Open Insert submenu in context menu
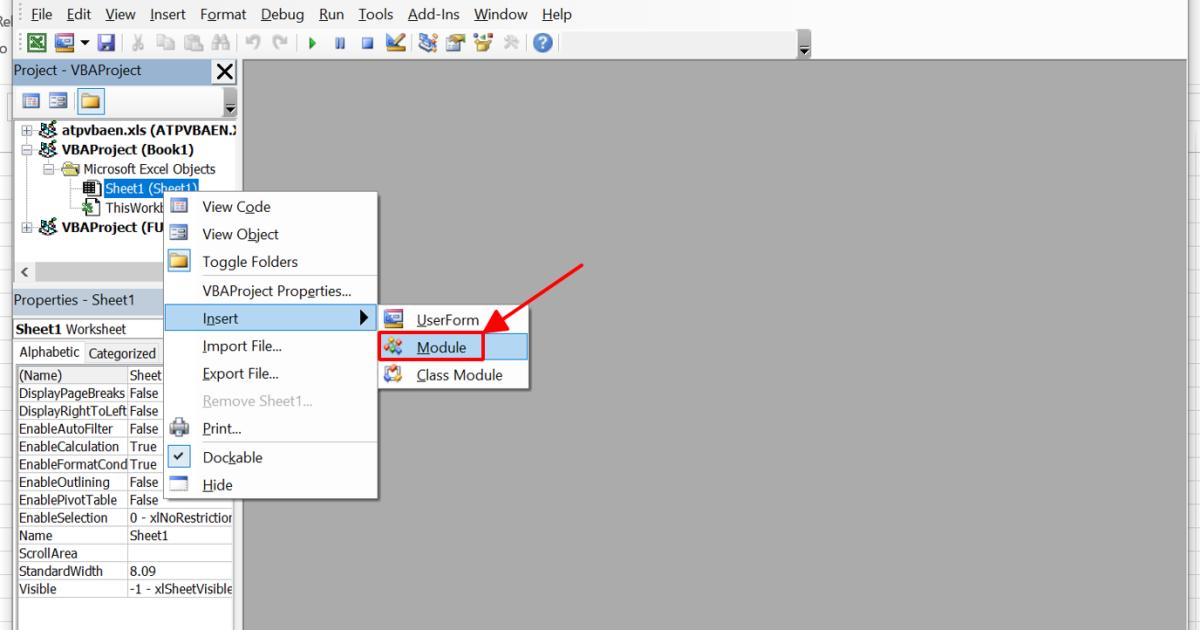The image size is (1200, 630). coord(270,319)
